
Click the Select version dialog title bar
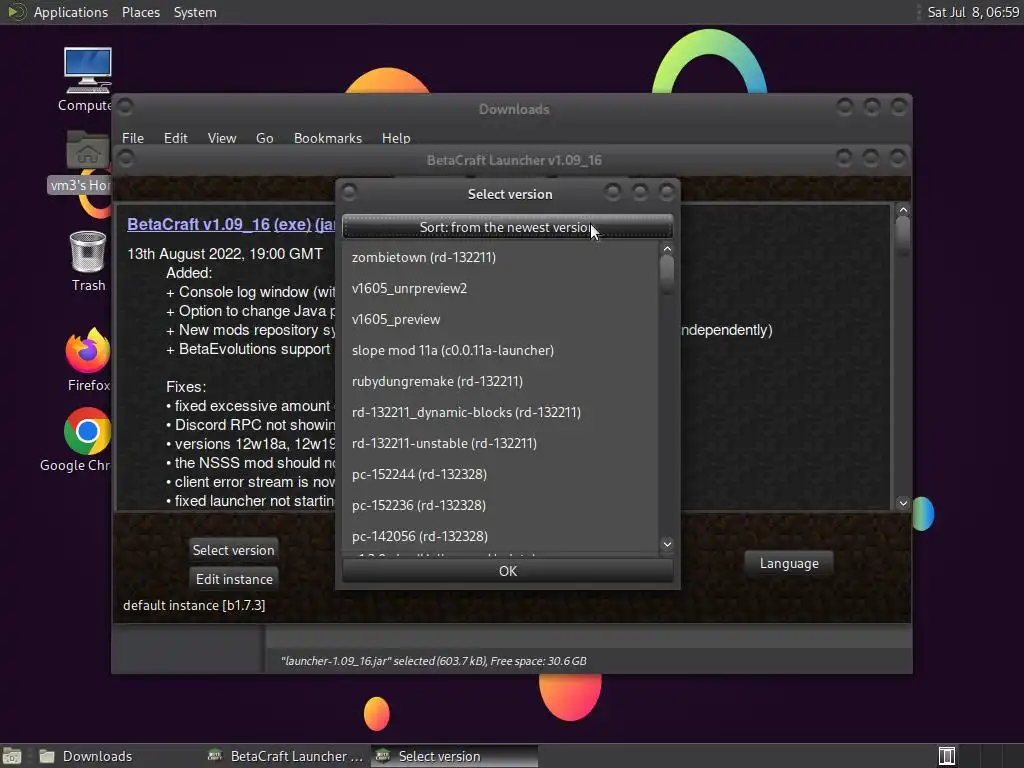[509, 194]
